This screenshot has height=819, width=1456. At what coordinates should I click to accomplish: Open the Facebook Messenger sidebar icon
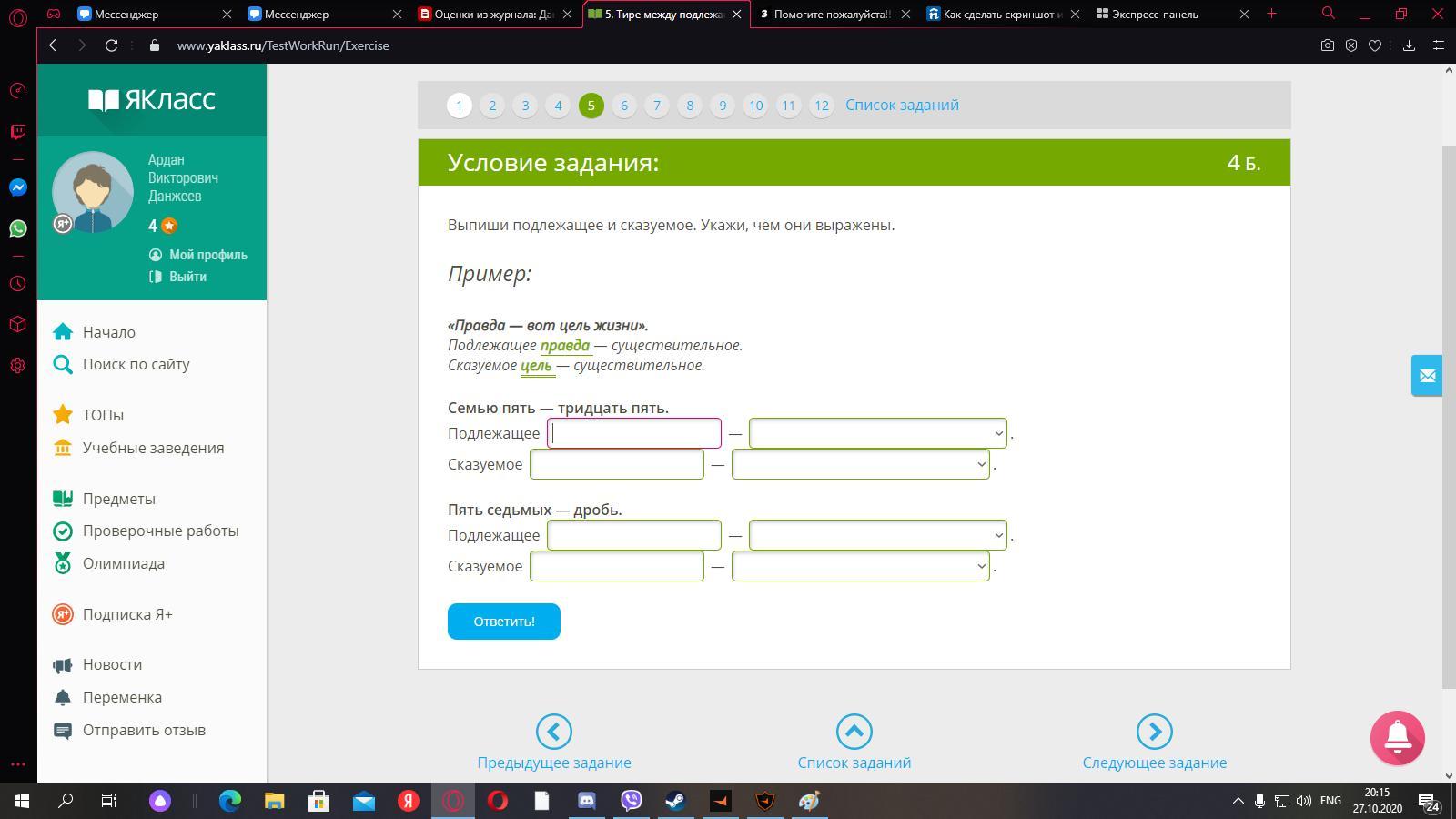point(18,187)
